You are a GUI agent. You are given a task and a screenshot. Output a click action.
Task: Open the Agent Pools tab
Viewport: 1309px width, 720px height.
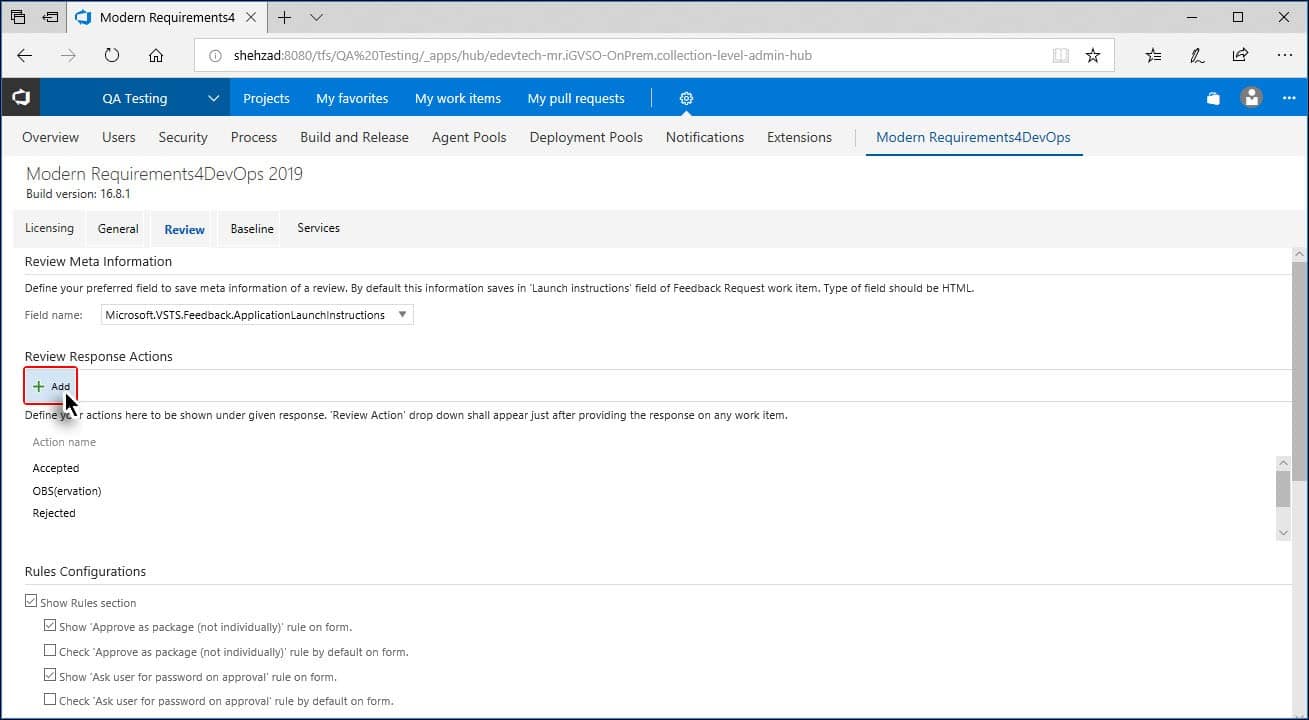point(469,137)
